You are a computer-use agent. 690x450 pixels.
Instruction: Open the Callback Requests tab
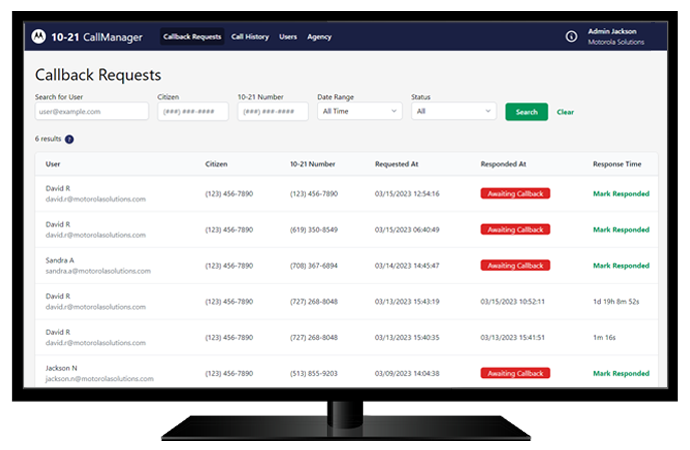pos(192,37)
